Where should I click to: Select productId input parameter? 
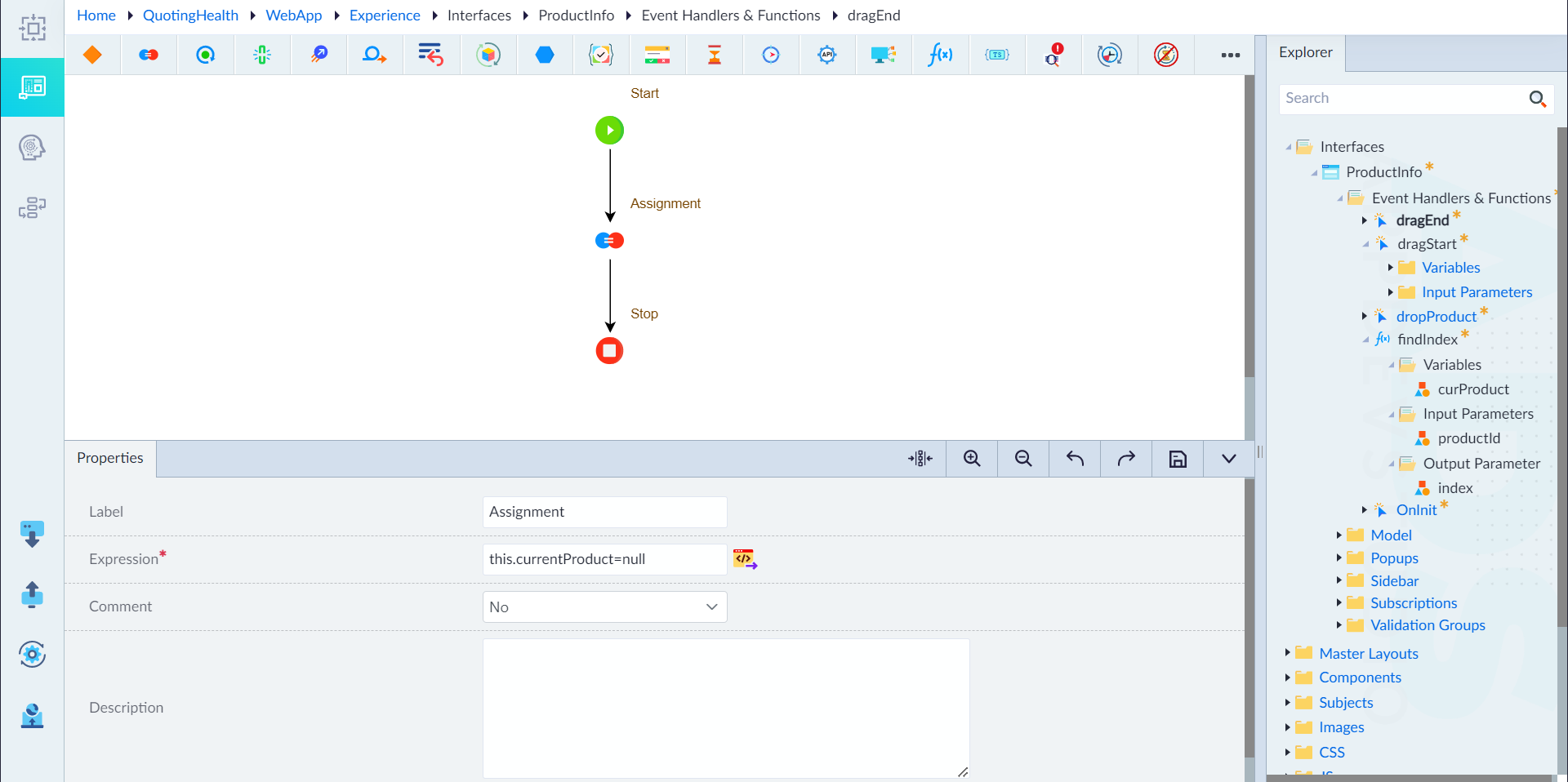(1468, 438)
